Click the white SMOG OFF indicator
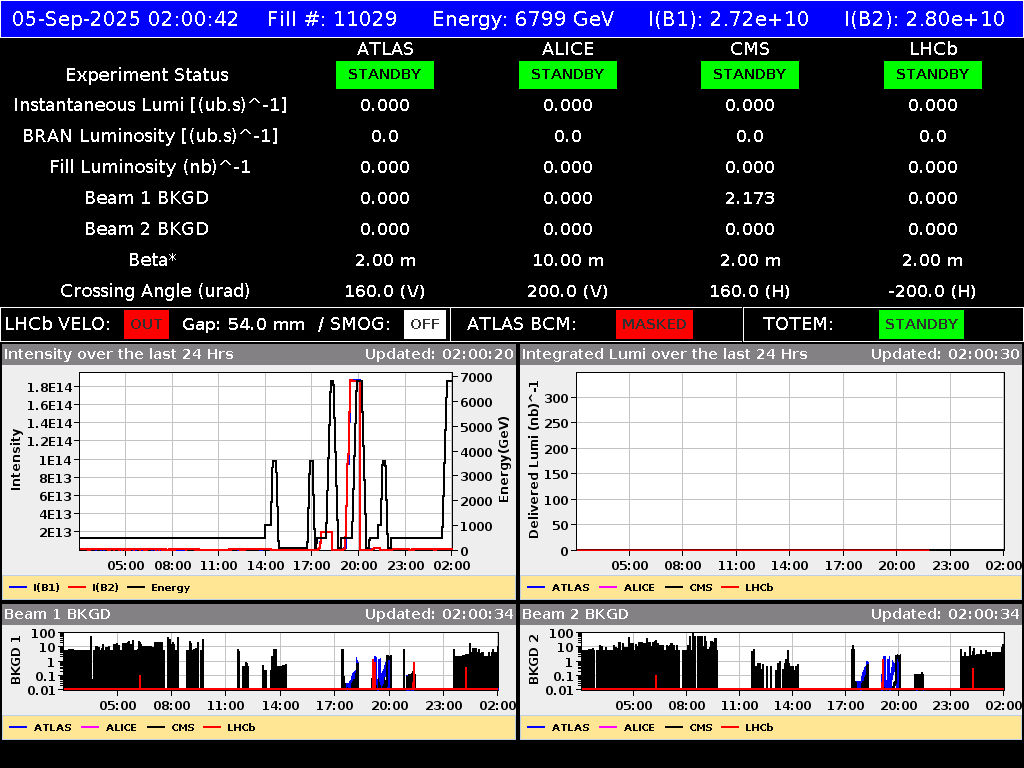Screen dimensions: 1024x768 (424, 324)
